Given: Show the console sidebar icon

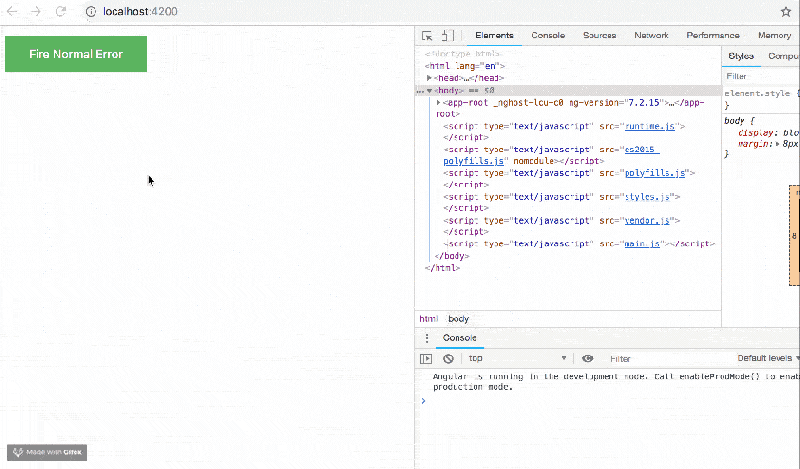Looking at the screenshot, I should 426,359.
